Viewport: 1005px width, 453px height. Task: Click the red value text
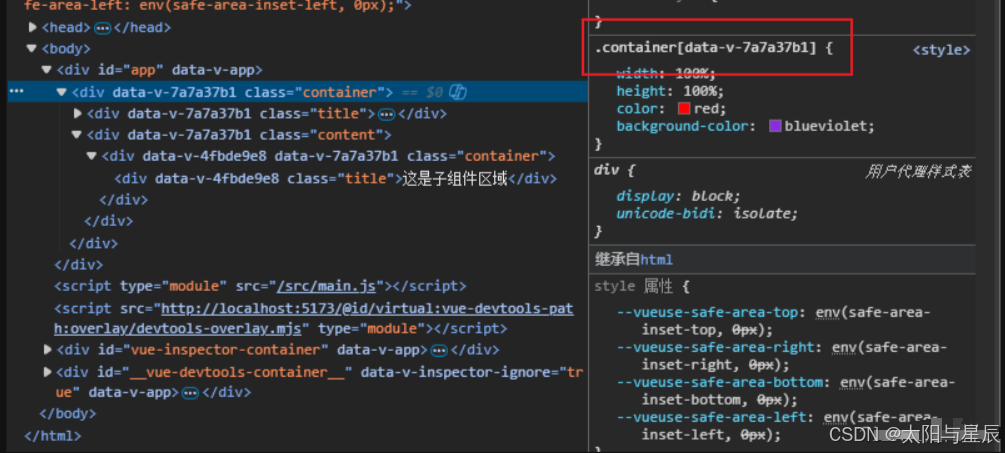[706, 108]
